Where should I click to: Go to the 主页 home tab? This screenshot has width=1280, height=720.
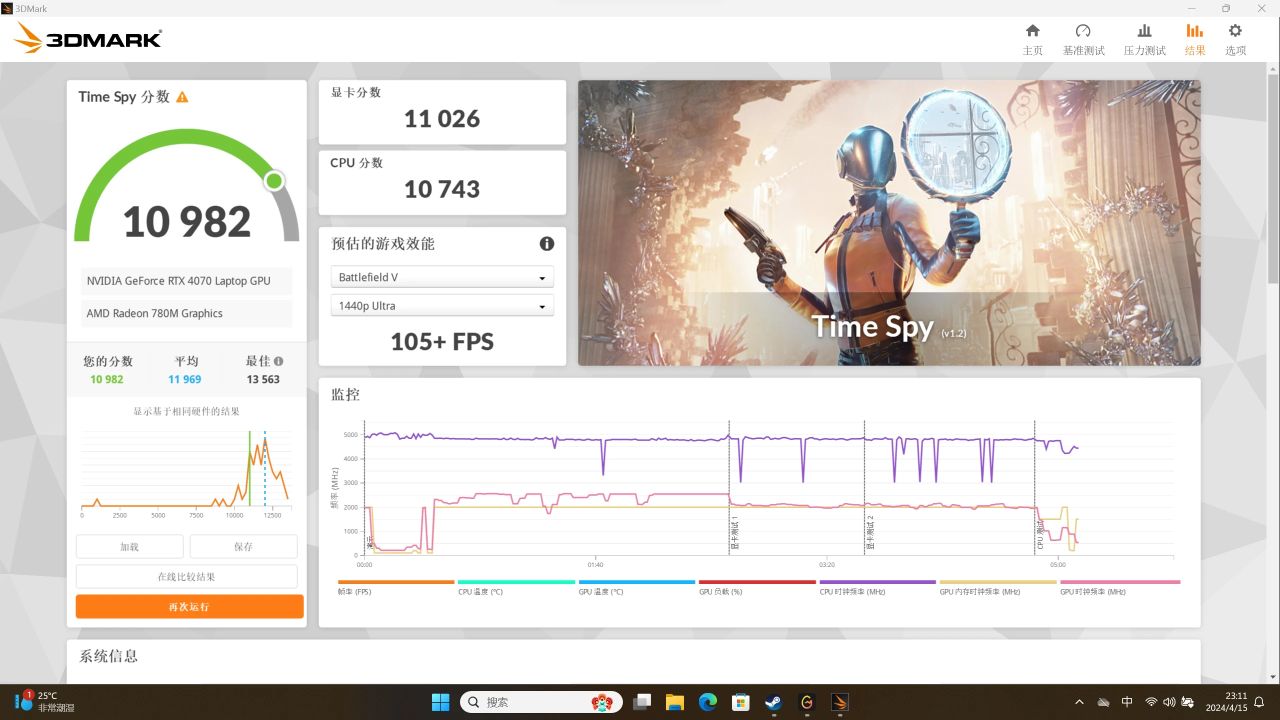pos(1033,39)
